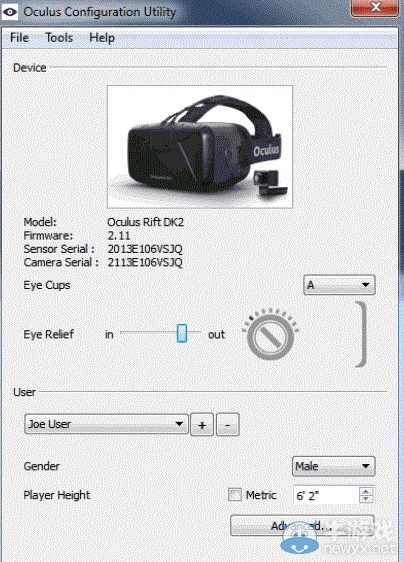Image resolution: width=404 pixels, height=562 pixels.
Task: Open the File menu
Action: pos(19,37)
